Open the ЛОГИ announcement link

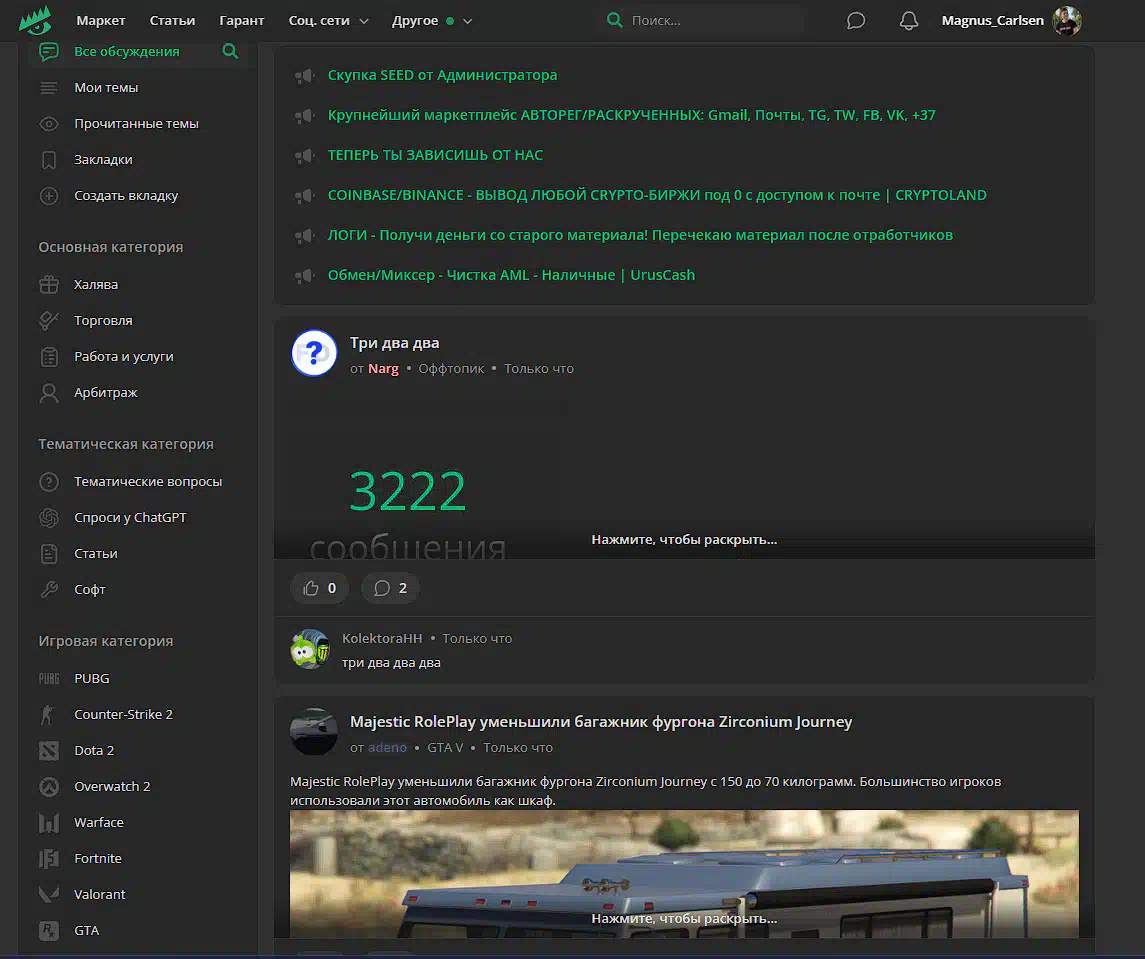coord(640,235)
